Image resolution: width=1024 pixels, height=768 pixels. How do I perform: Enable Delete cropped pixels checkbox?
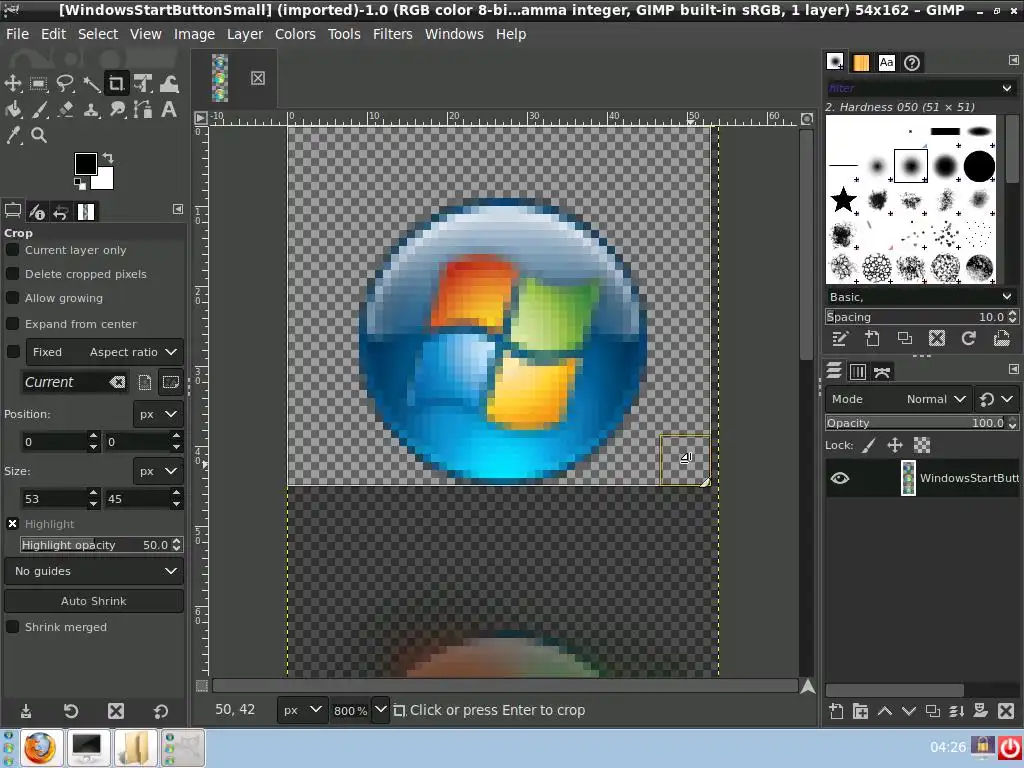coord(12,274)
